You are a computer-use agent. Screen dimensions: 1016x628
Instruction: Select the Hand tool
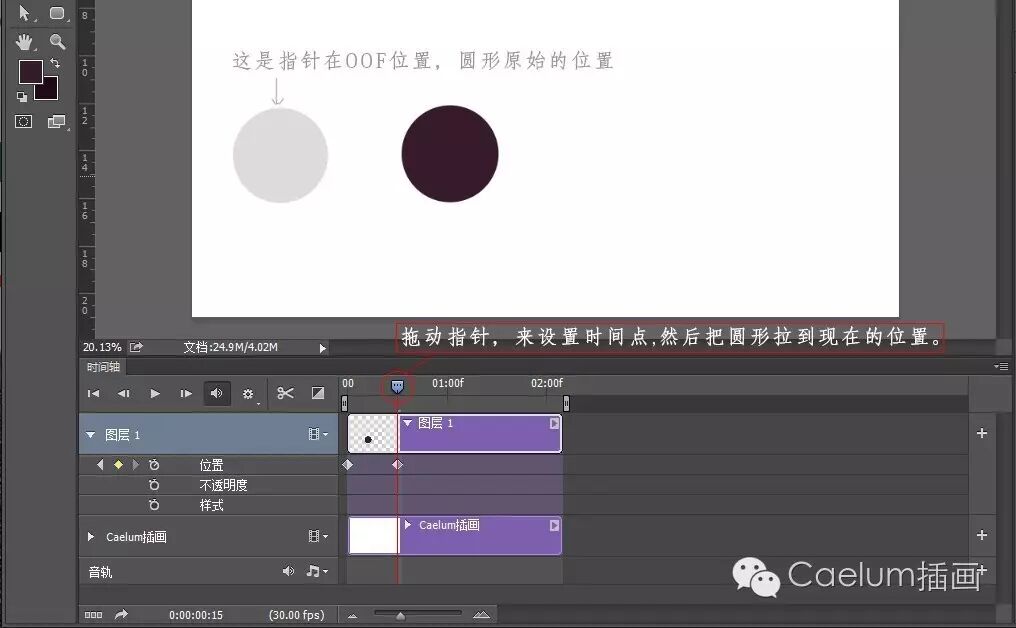pyautogui.click(x=22, y=42)
